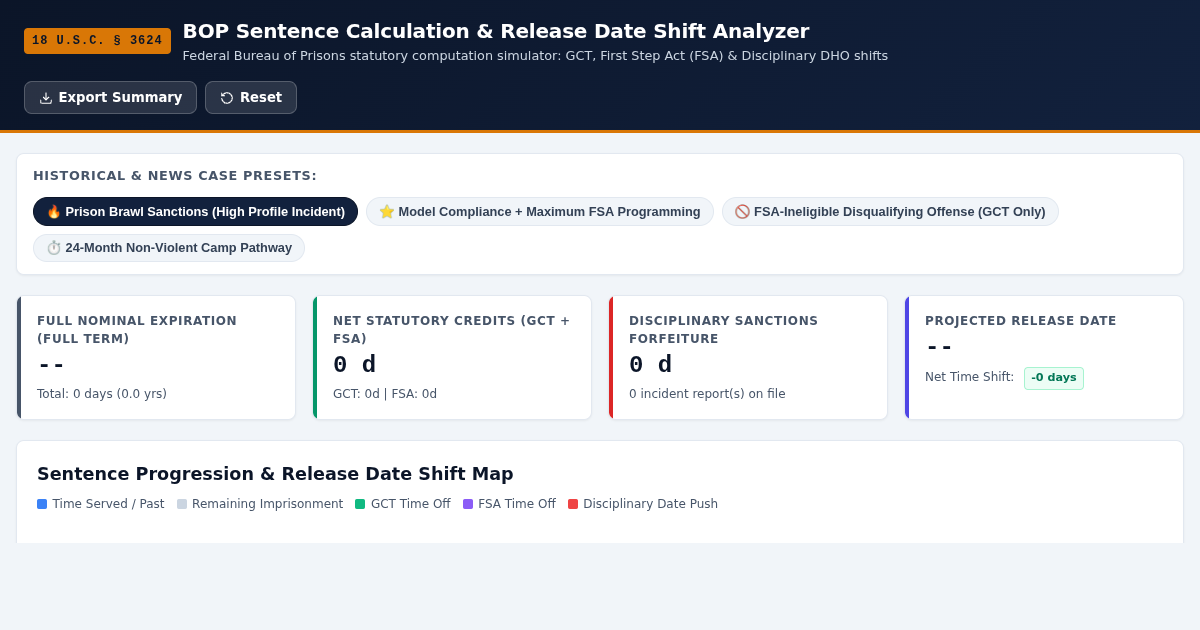Viewport: 1200px width, 630px height.
Task: Click the Export Summary button
Action: click(x=110, y=98)
